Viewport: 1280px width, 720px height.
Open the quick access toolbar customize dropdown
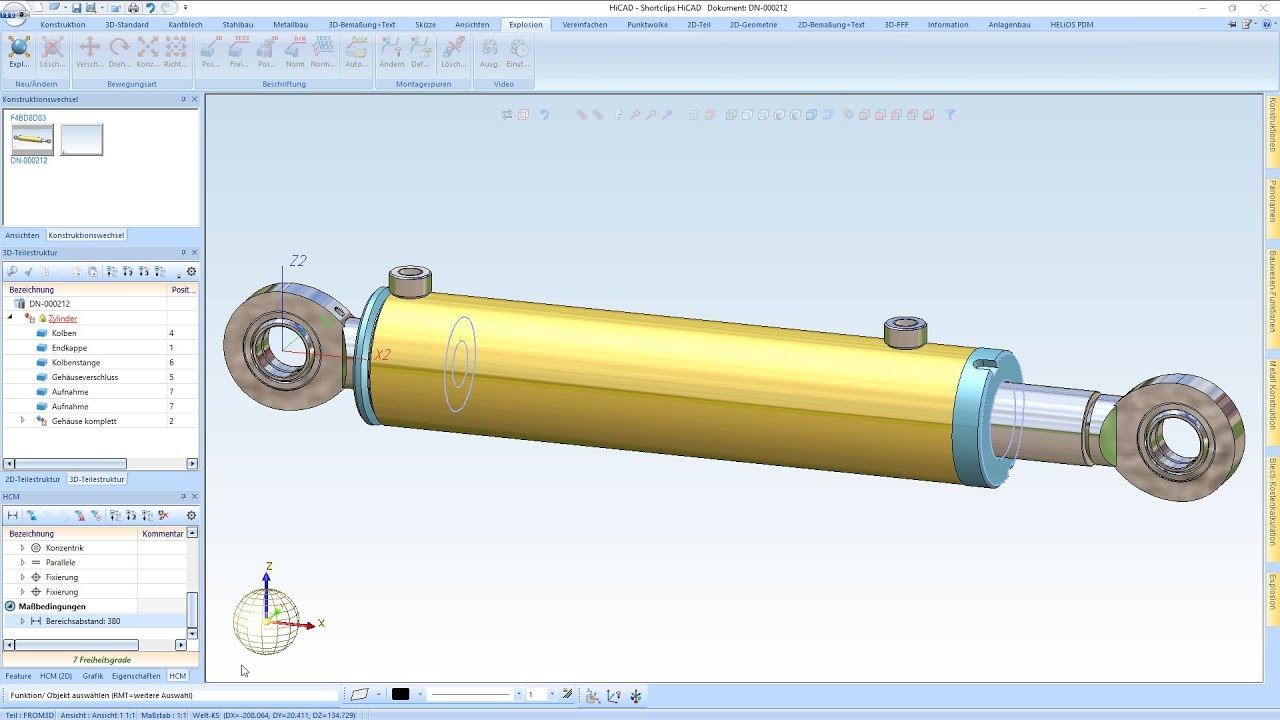pyautogui.click(x=185, y=8)
